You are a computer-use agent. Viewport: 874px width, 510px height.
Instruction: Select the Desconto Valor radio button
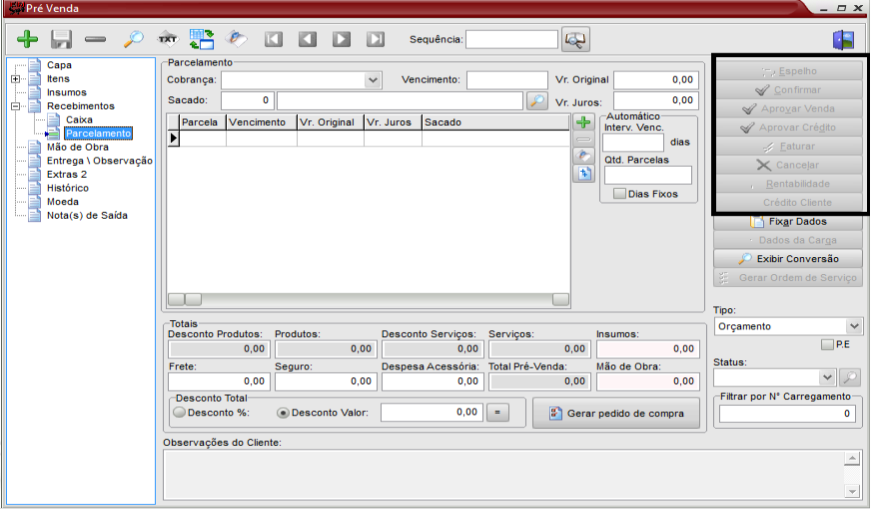[x=283, y=413]
